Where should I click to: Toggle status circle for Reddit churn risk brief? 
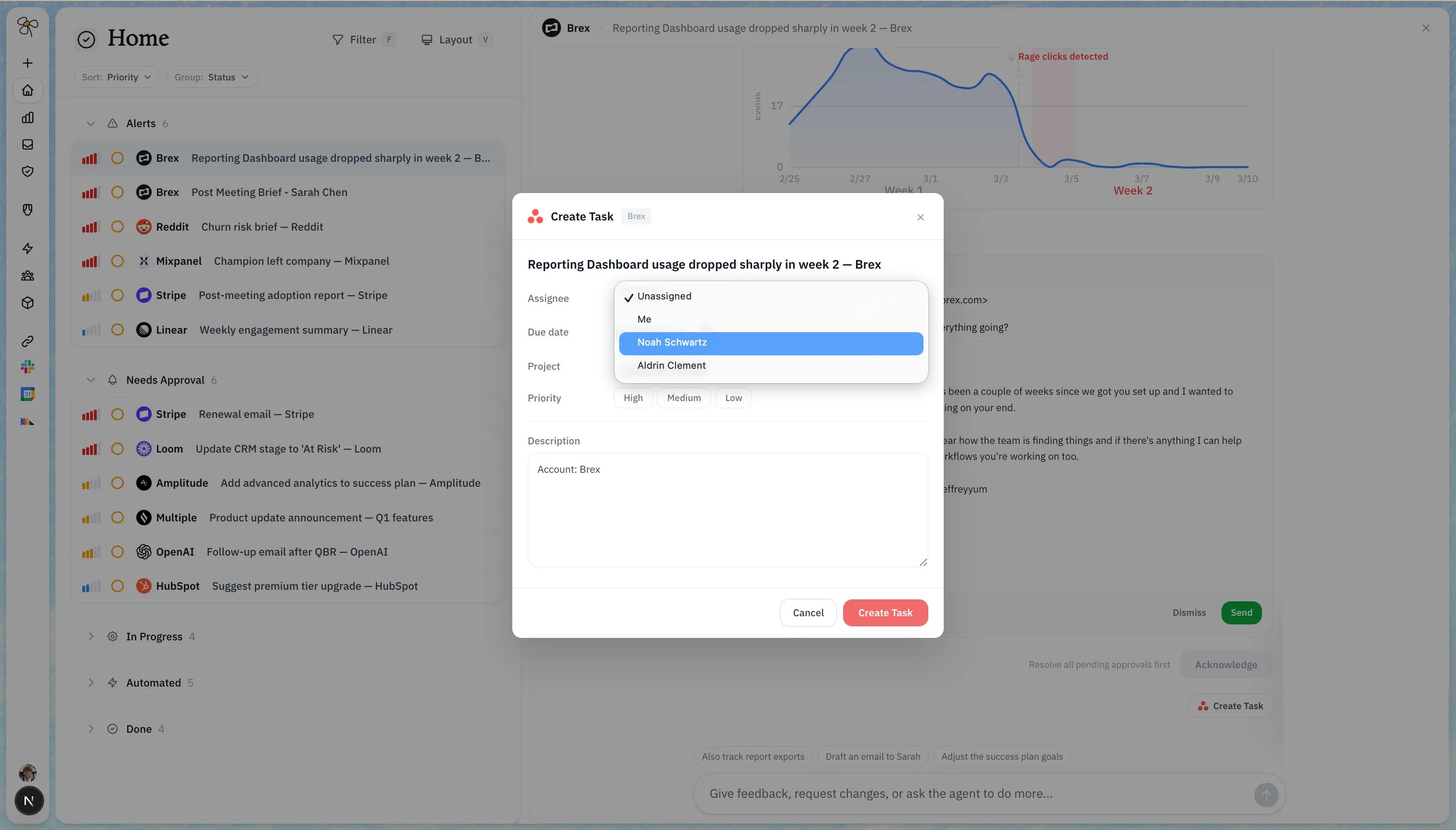click(x=117, y=227)
